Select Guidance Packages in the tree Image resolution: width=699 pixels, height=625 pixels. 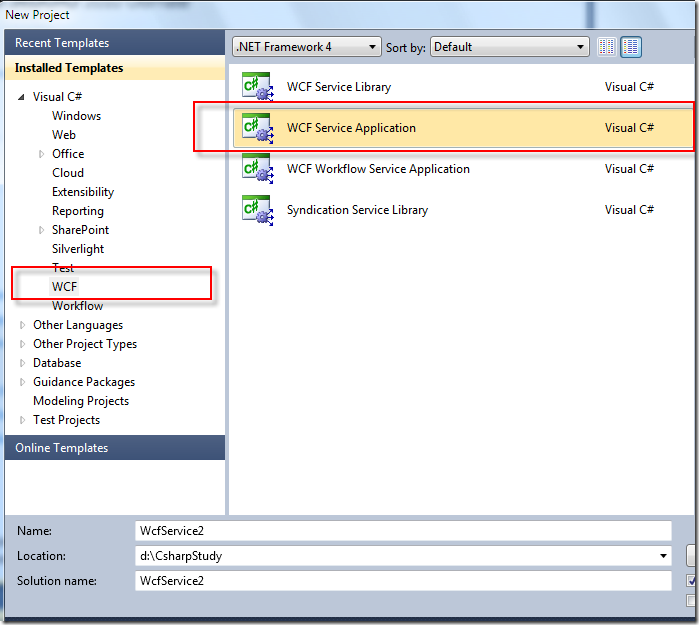(84, 382)
